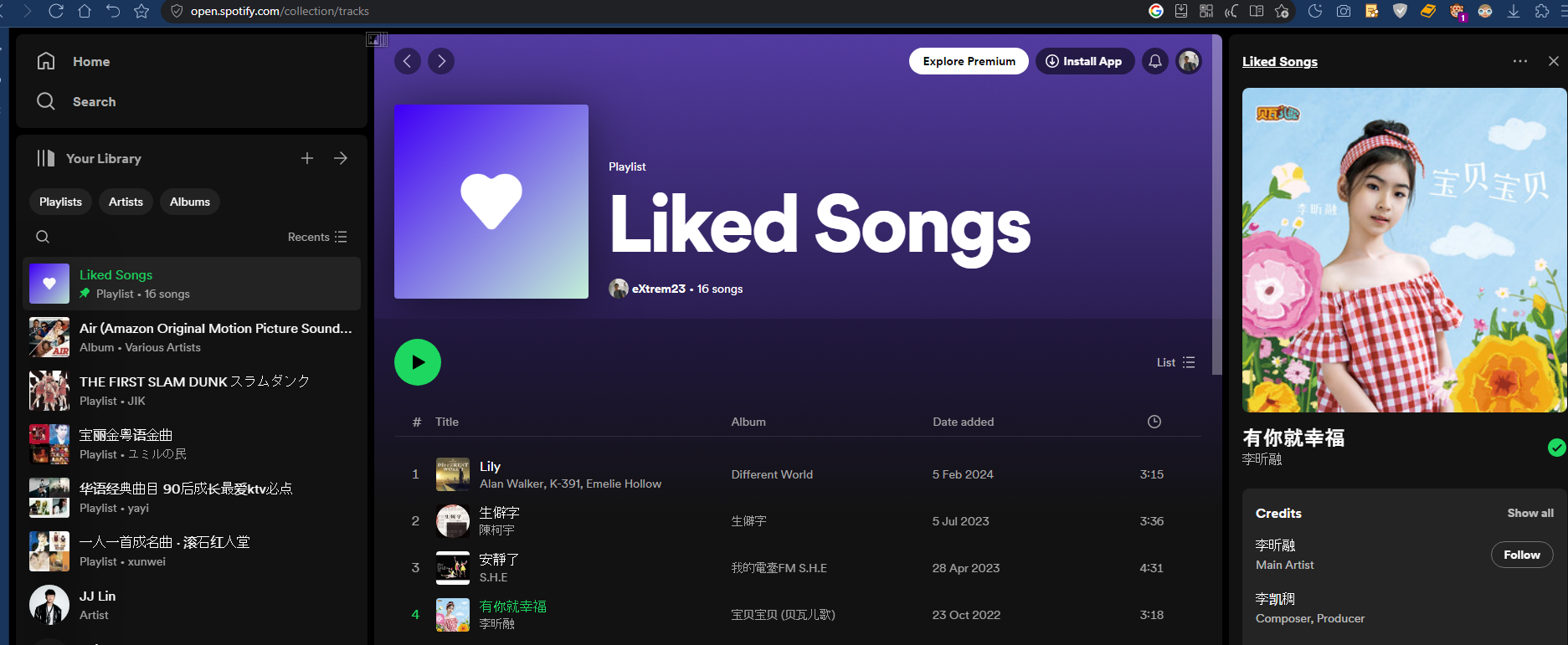Image resolution: width=1568 pixels, height=645 pixels.
Task: Open notifications bell
Action: 1155,61
